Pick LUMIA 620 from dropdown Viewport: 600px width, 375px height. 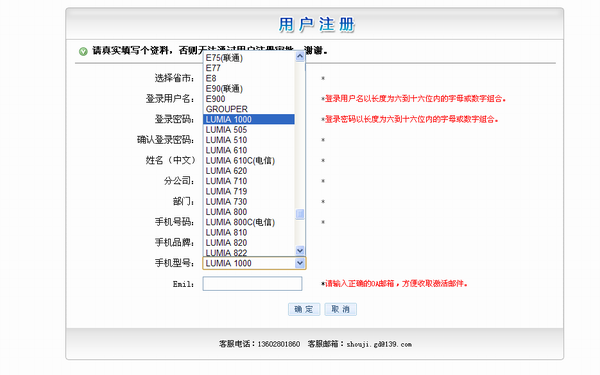(249, 171)
